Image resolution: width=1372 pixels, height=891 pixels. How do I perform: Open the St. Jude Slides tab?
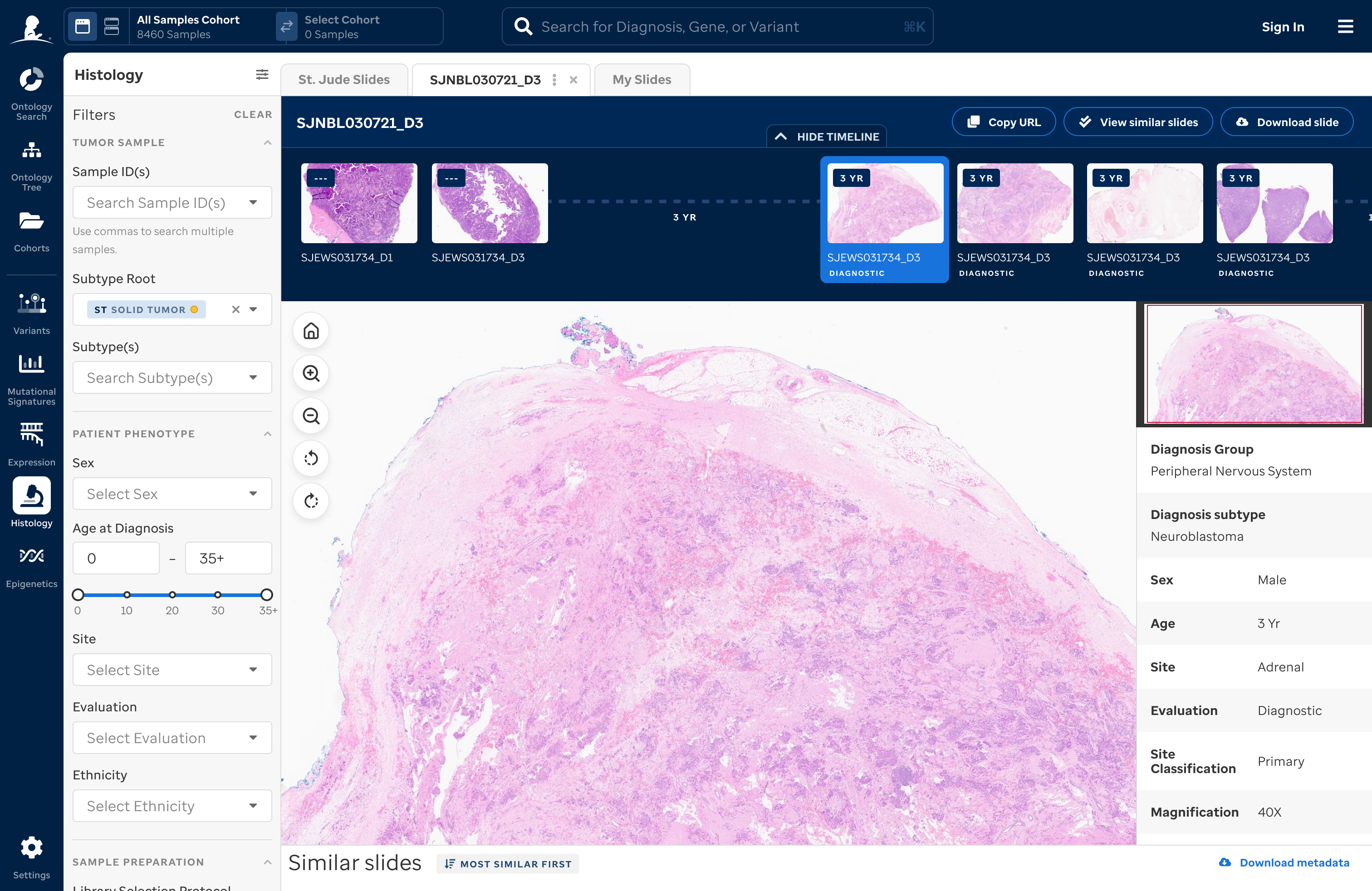pyautogui.click(x=344, y=79)
